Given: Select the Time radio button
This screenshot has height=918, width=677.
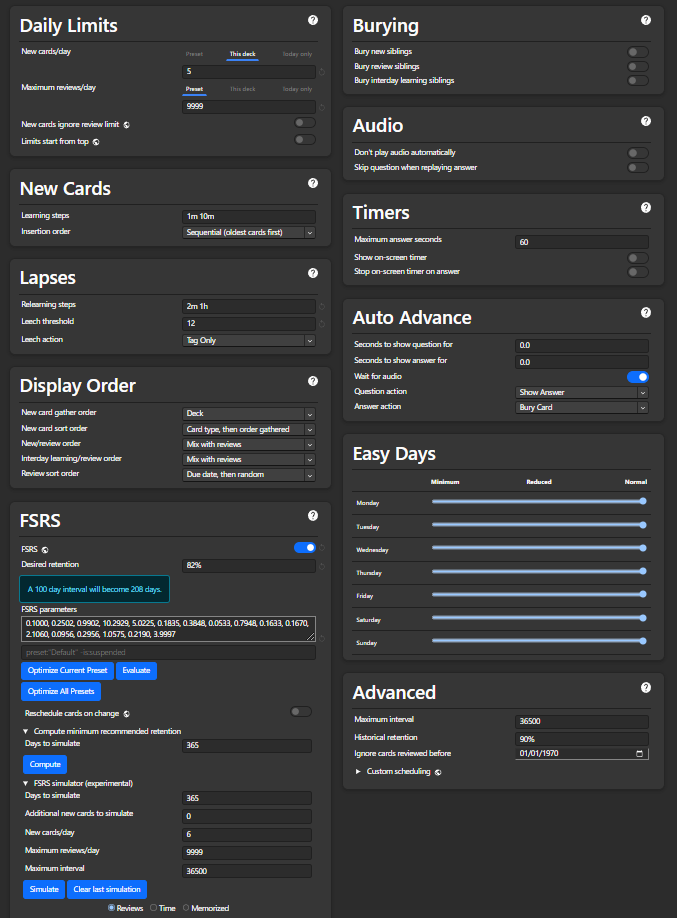Looking at the screenshot, I should [x=154, y=908].
